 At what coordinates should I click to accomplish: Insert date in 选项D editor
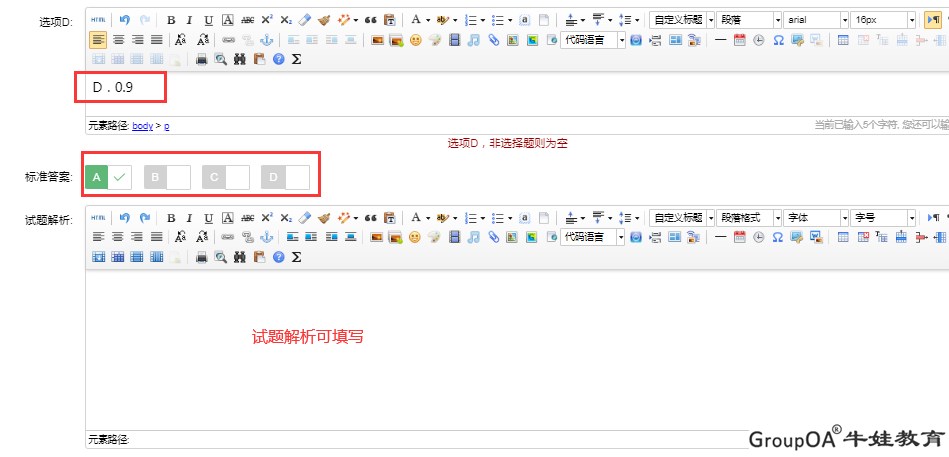pos(739,41)
